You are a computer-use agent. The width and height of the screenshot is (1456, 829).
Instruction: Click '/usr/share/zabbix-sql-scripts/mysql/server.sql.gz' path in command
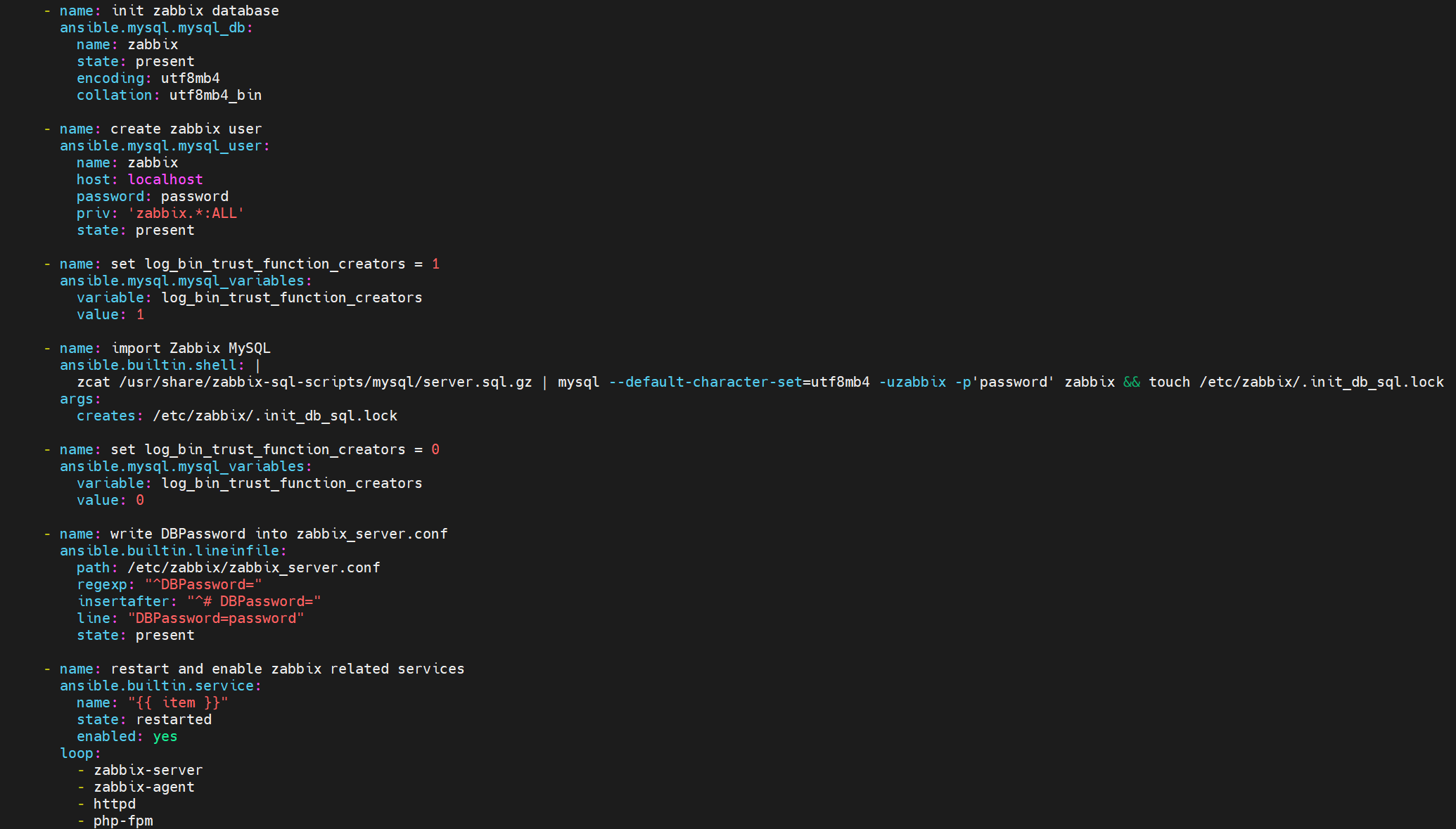(x=326, y=382)
